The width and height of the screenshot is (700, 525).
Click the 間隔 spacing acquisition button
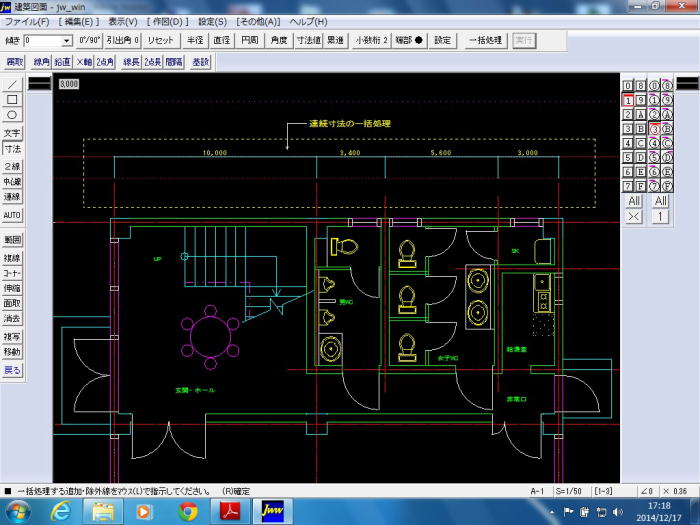coord(174,62)
